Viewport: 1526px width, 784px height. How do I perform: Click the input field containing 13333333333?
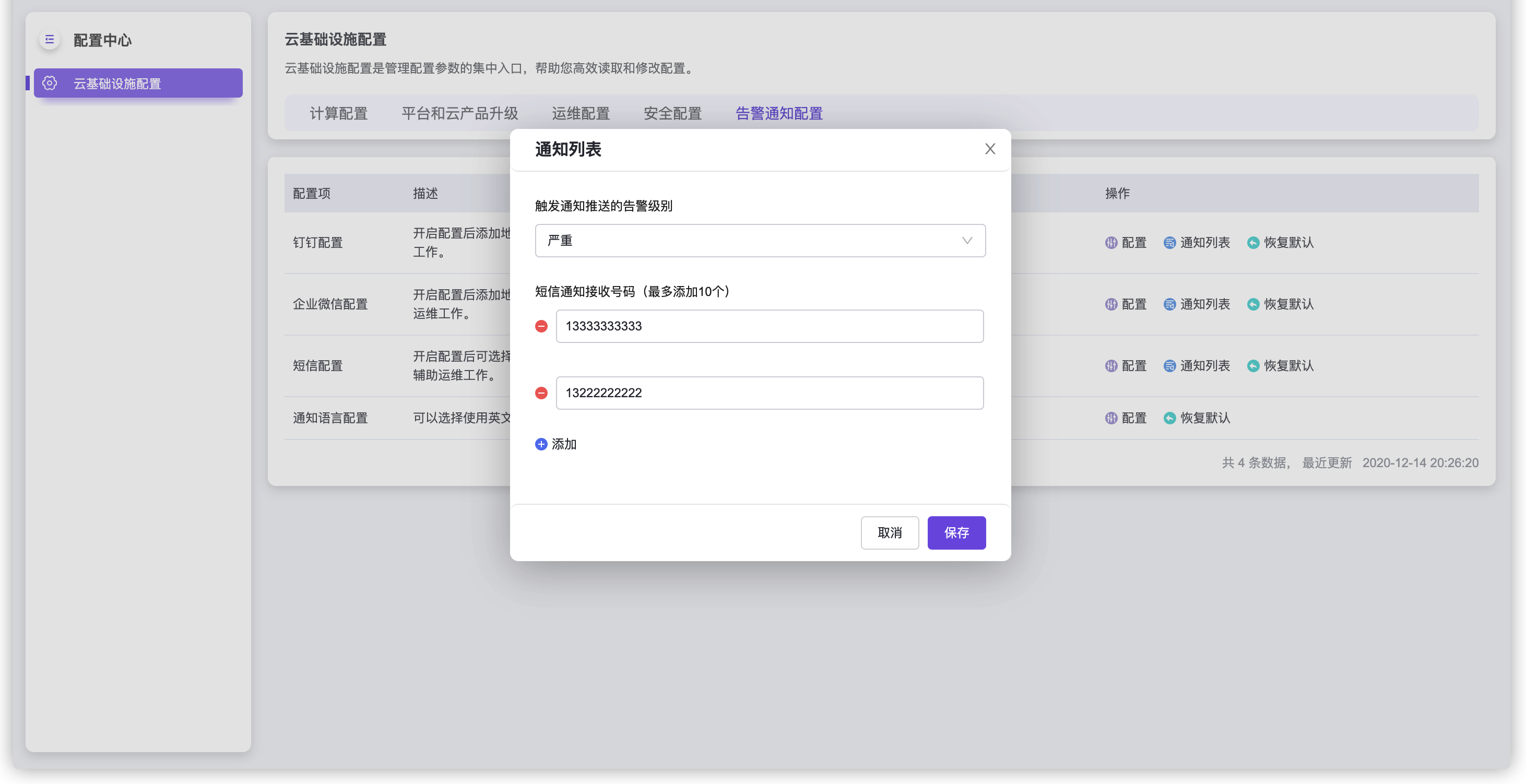769,326
